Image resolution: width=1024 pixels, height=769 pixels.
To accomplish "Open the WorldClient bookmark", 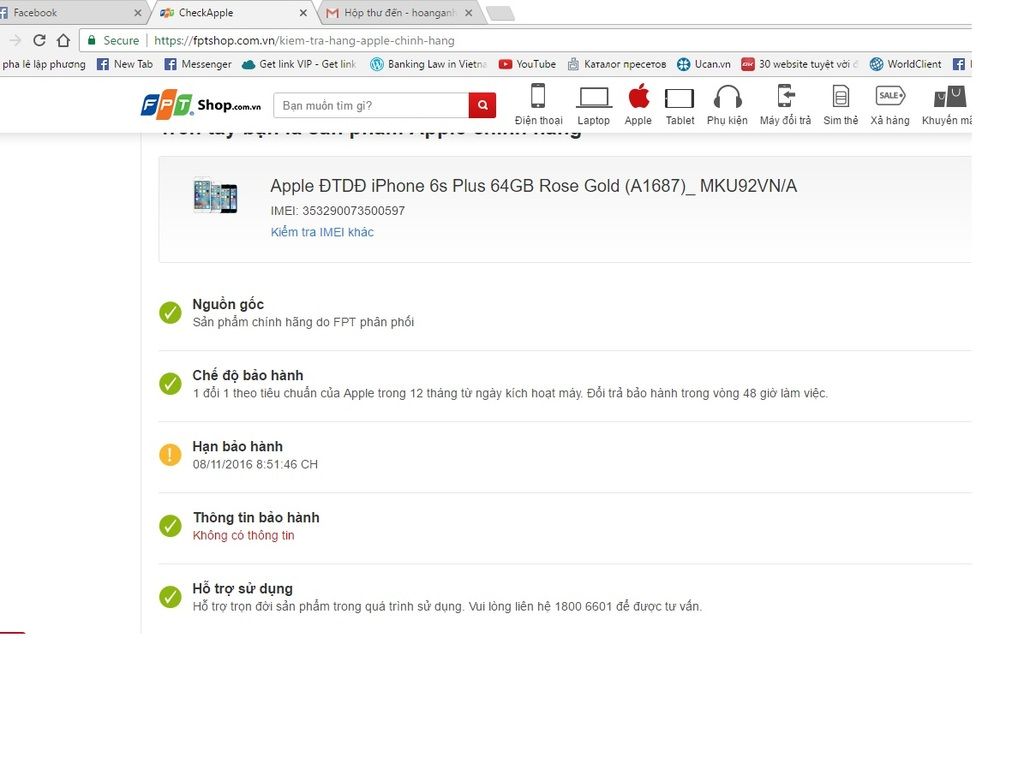I will (905, 64).
